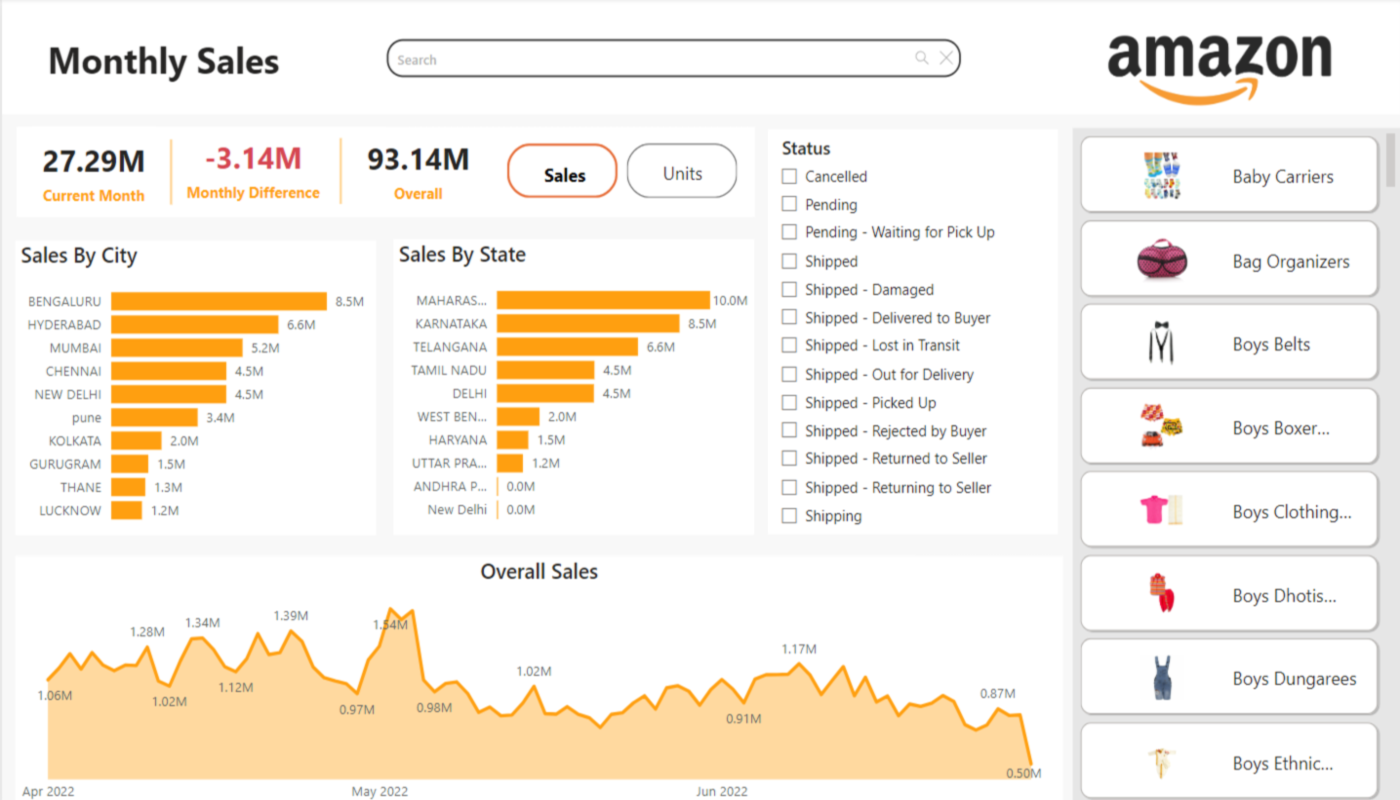
Task: Select the Baby Carriers category label
Action: pos(1283,176)
